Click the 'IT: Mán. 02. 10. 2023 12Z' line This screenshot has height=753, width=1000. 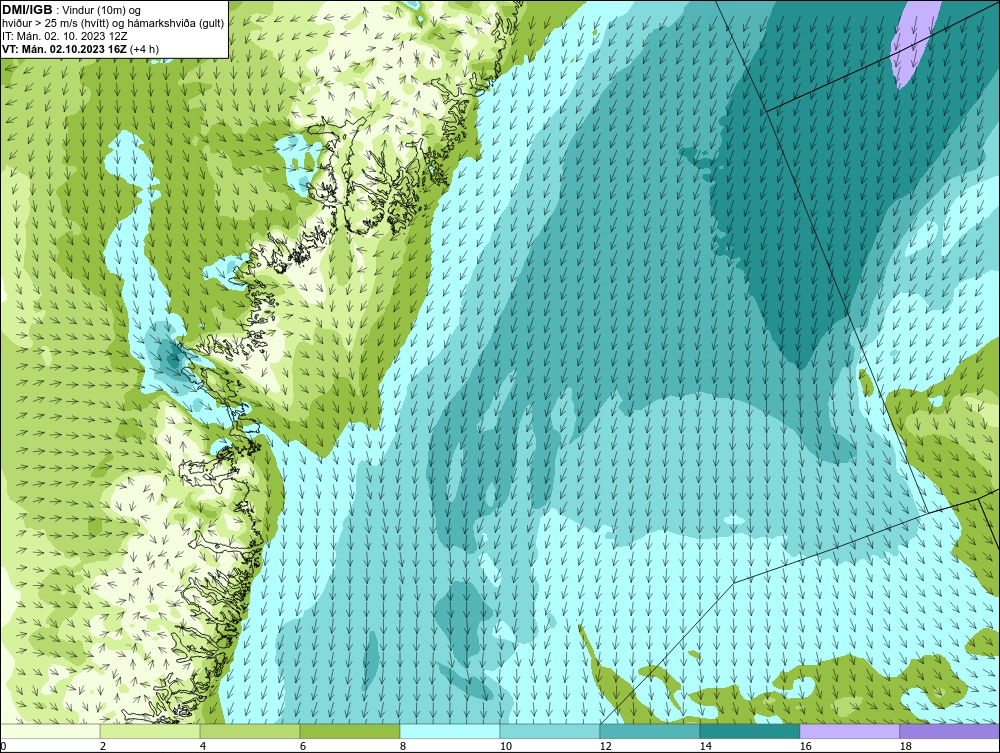point(64,36)
